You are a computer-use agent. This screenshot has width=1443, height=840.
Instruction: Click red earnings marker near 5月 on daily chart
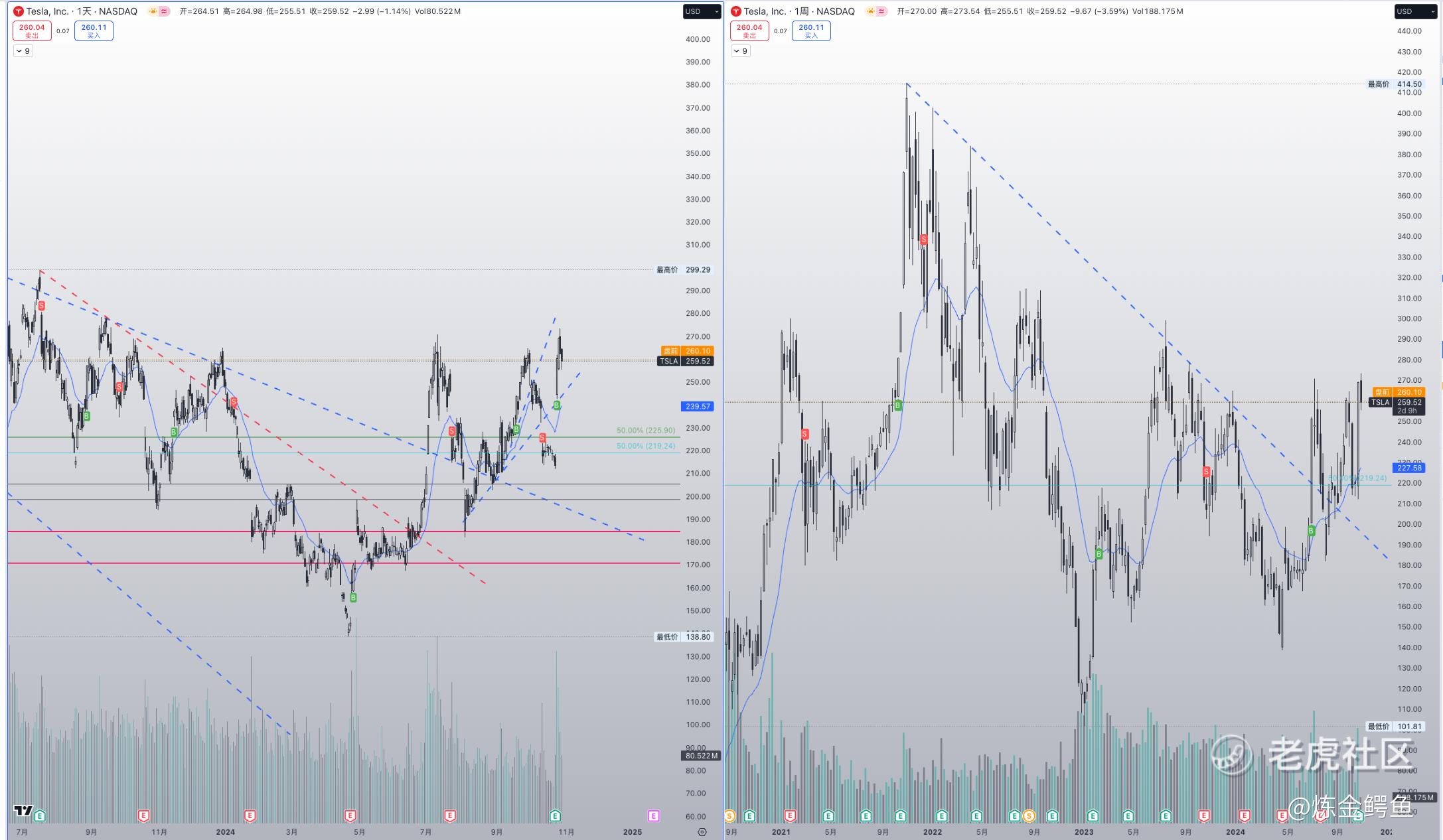click(350, 815)
